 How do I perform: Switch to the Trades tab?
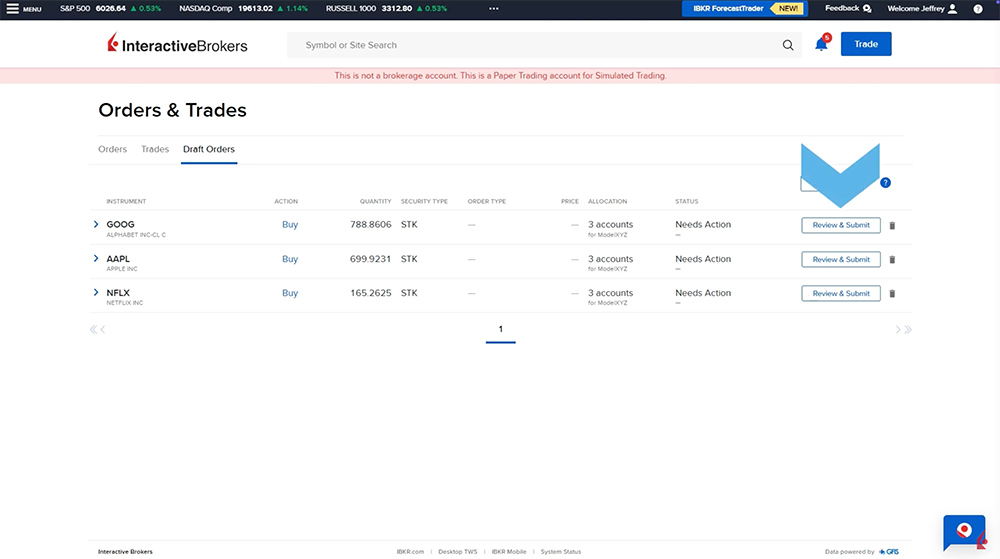pos(155,149)
